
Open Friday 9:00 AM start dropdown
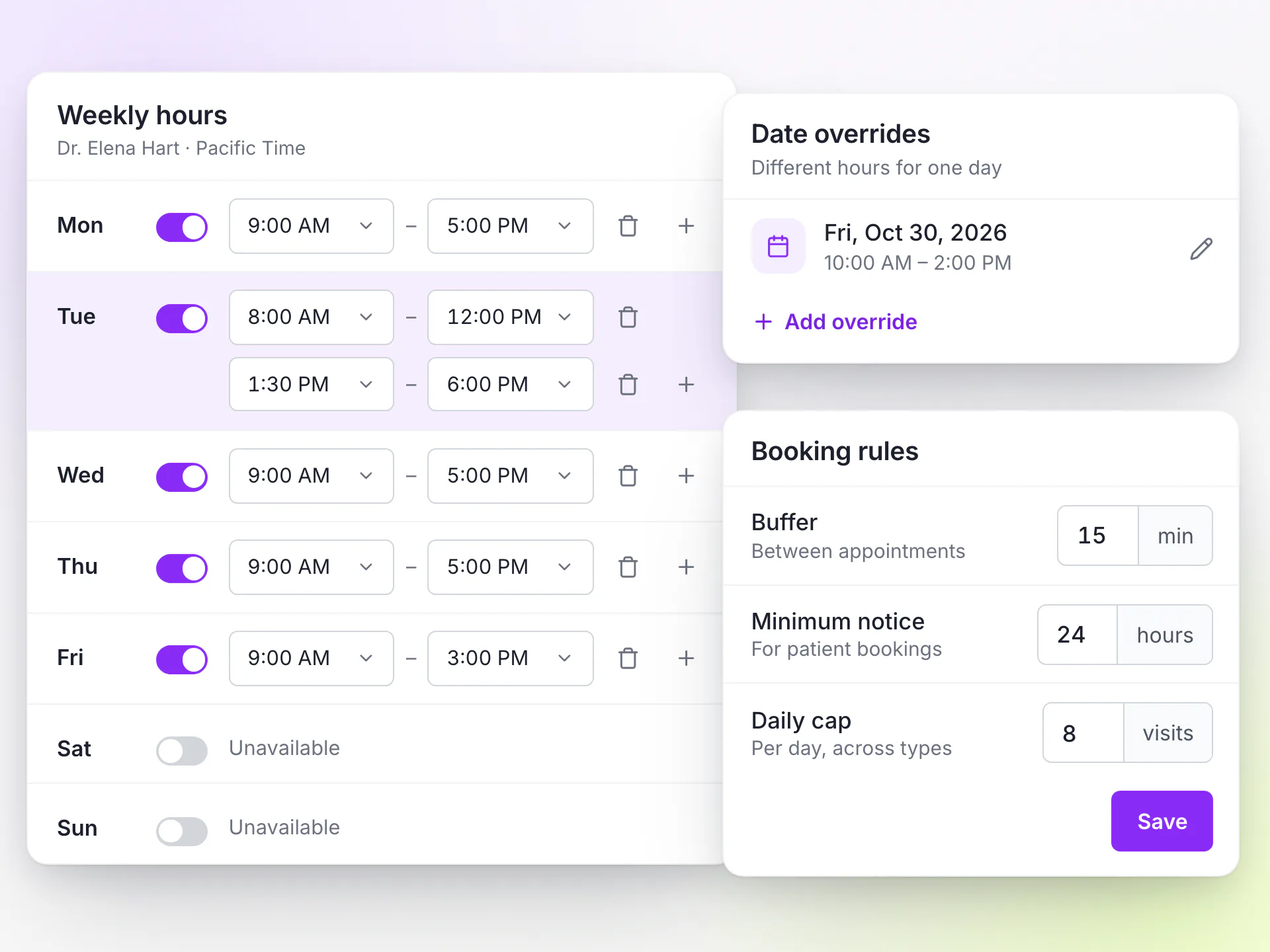point(312,658)
